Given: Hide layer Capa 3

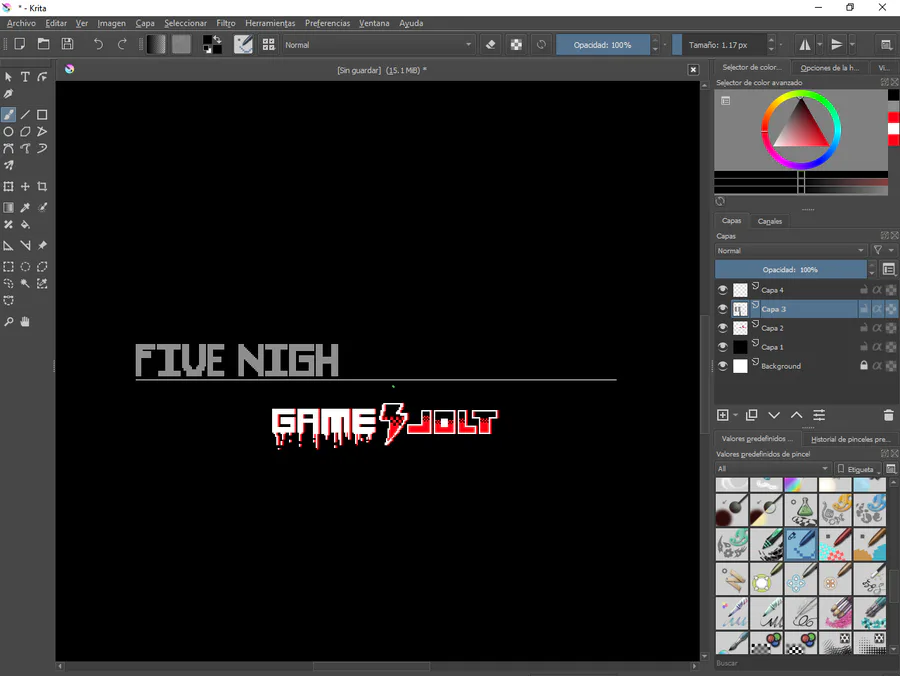Looking at the screenshot, I should [723, 309].
